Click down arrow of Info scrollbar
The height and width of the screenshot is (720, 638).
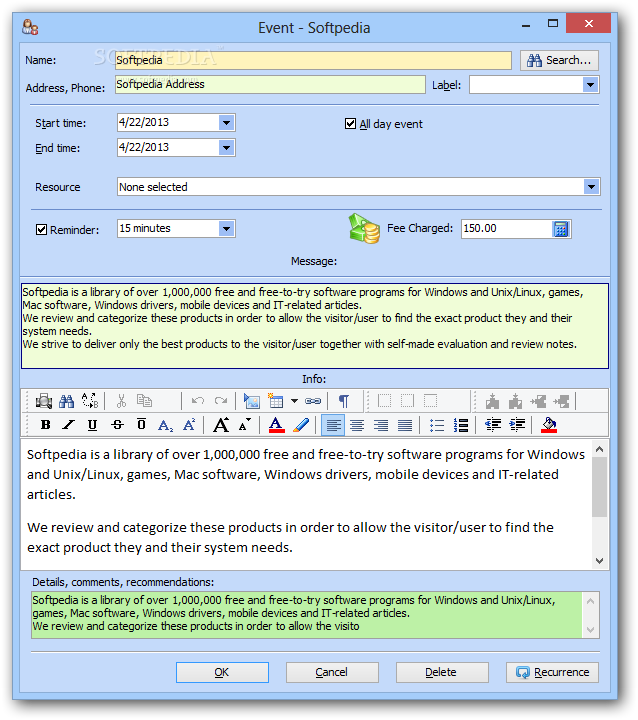pos(599,561)
